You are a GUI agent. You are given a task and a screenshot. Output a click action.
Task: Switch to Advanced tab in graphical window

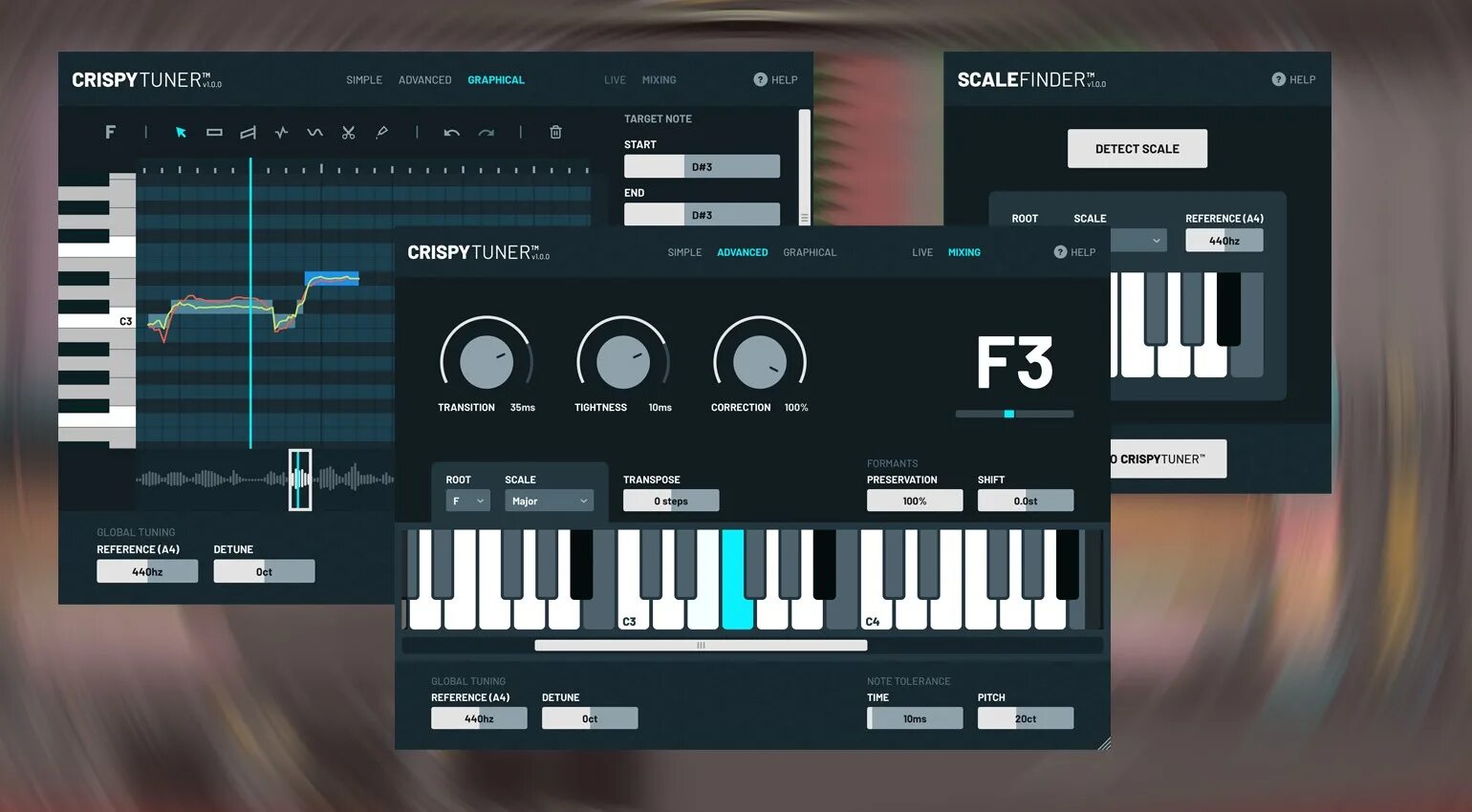coord(424,80)
